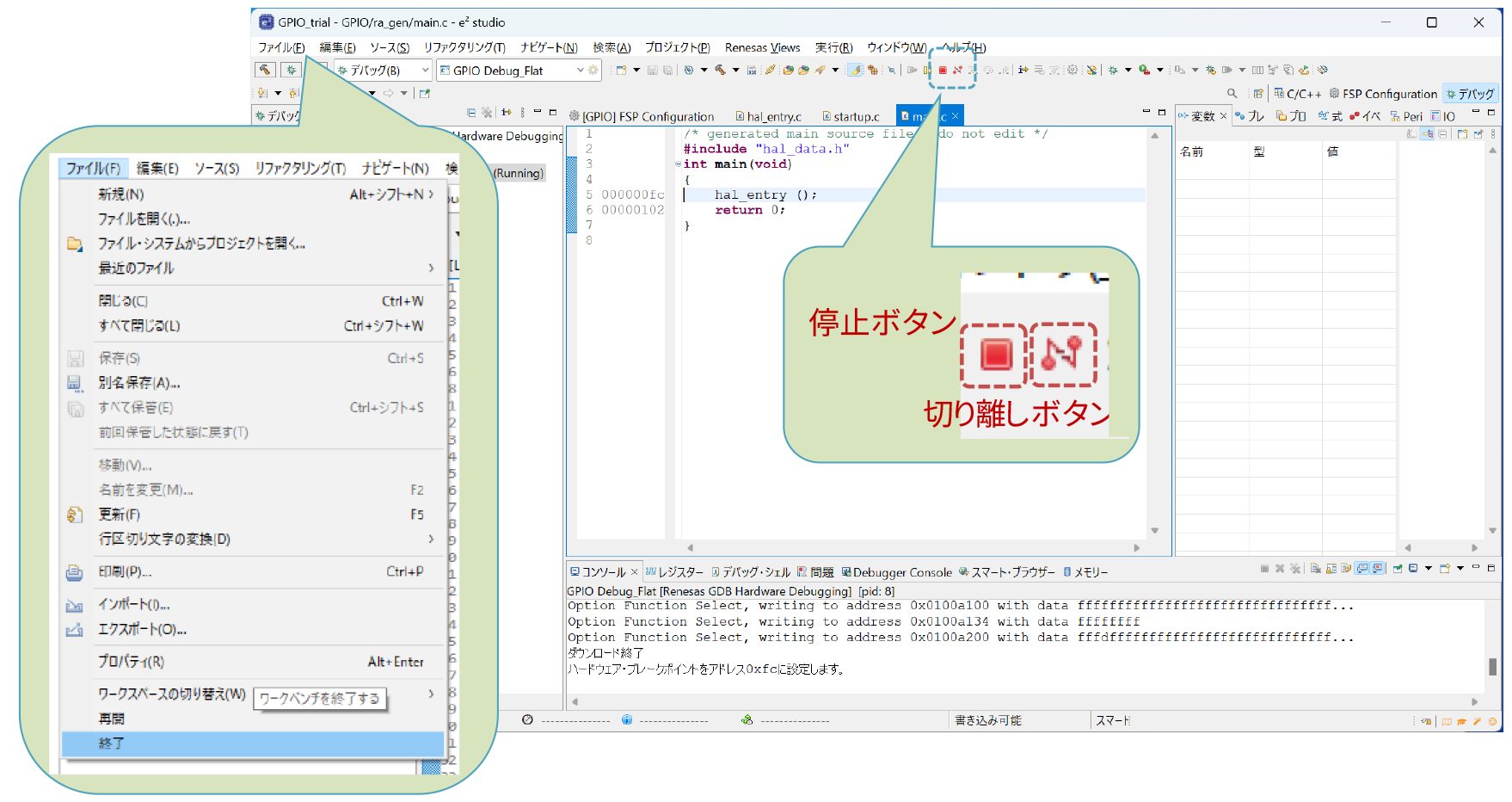The width and height of the screenshot is (1512, 802).
Task: Click the hammer Build icon at far left
Action: (265, 70)
